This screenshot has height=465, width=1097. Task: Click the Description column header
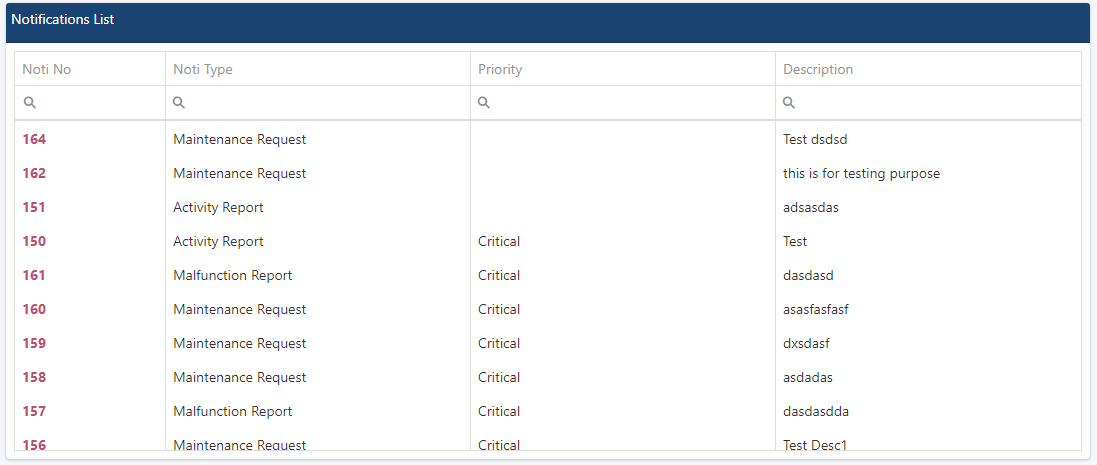click(818, 69)
